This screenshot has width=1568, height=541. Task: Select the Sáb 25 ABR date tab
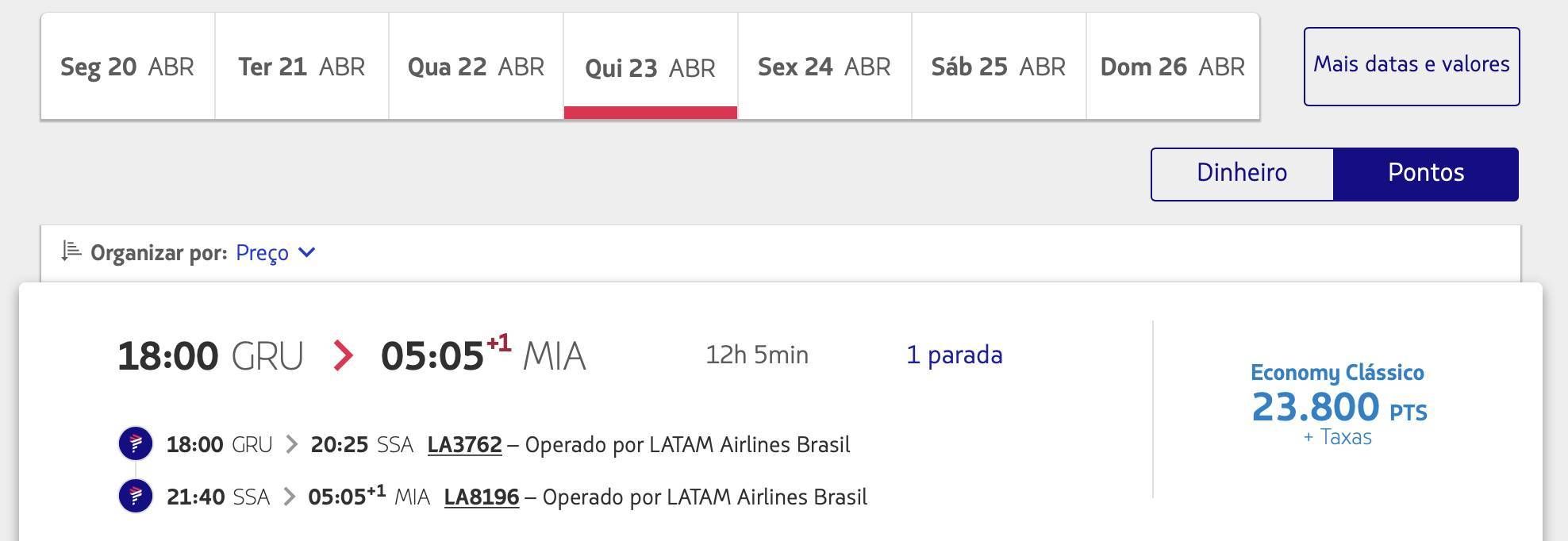click(x=998, y=67)
